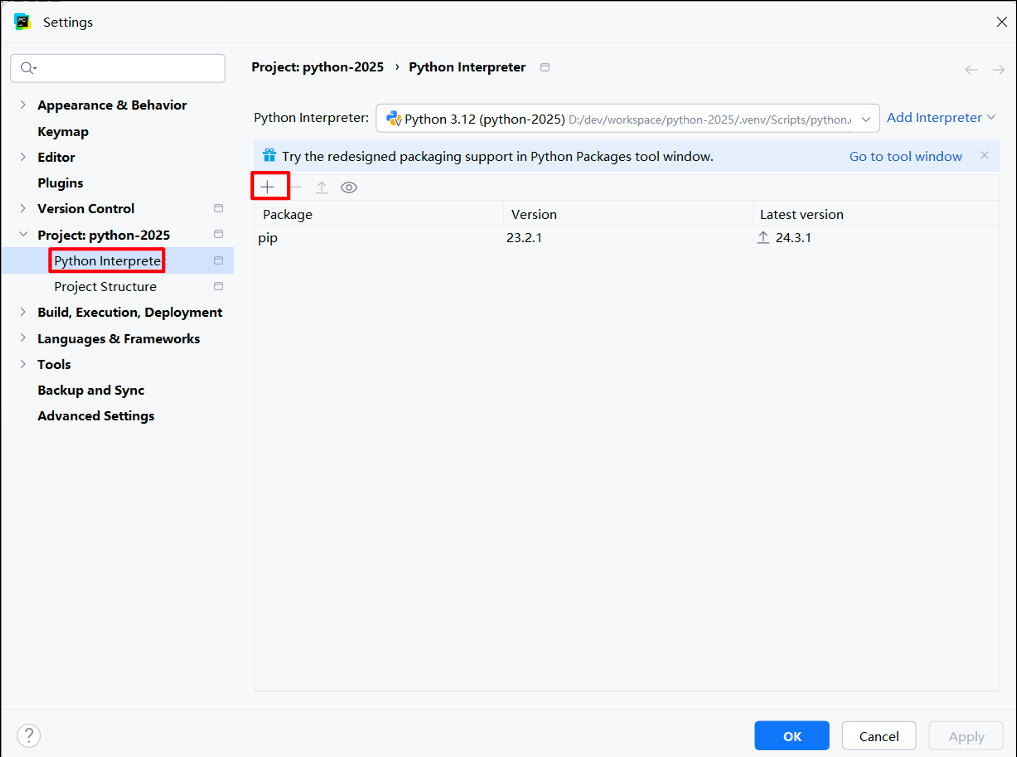Select Project Structure in settings tree
Image resolution: width=1018 pixels, height=757 pixels.
pos(105,287)
